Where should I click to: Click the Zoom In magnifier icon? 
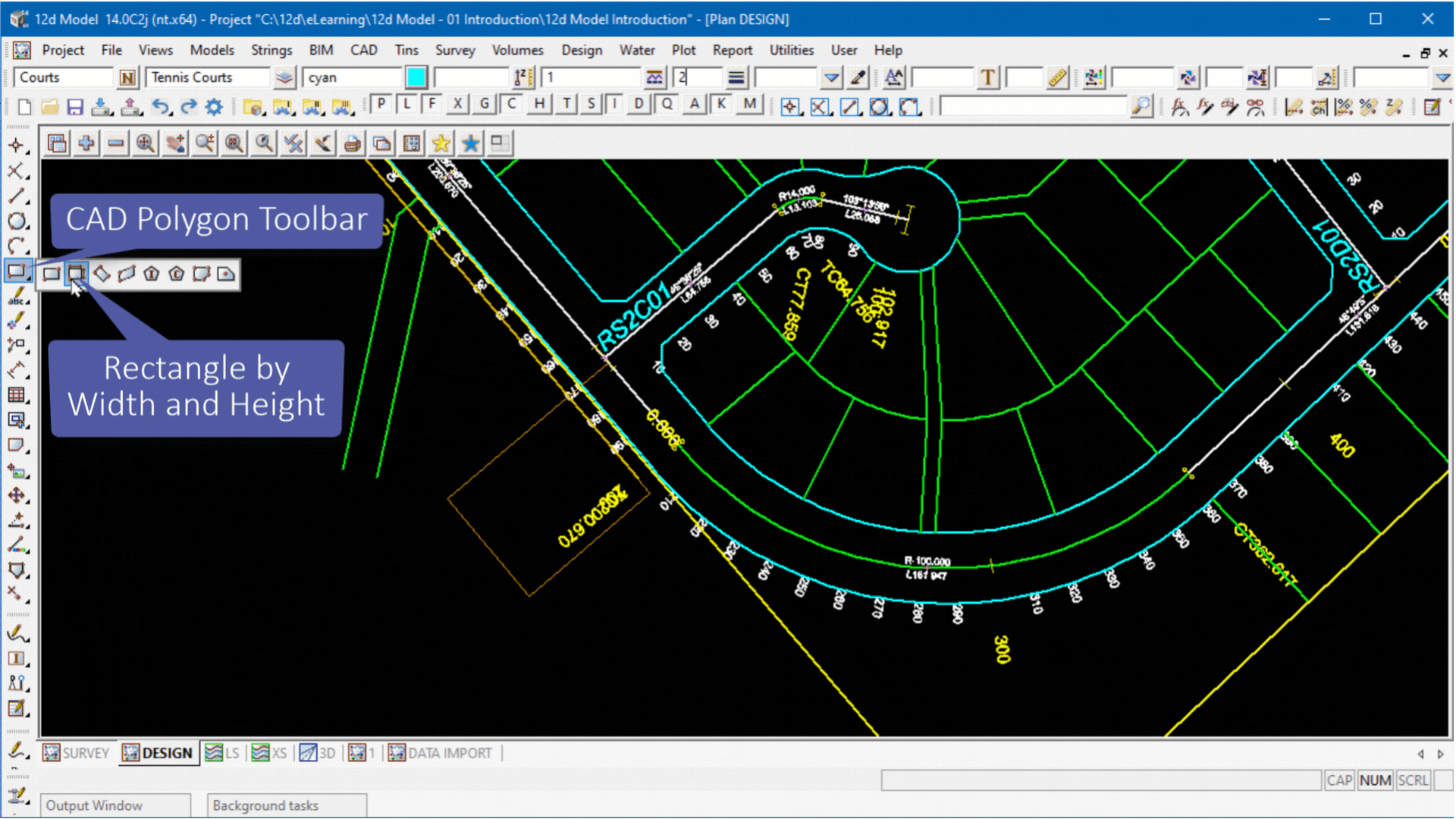(204, 143)
